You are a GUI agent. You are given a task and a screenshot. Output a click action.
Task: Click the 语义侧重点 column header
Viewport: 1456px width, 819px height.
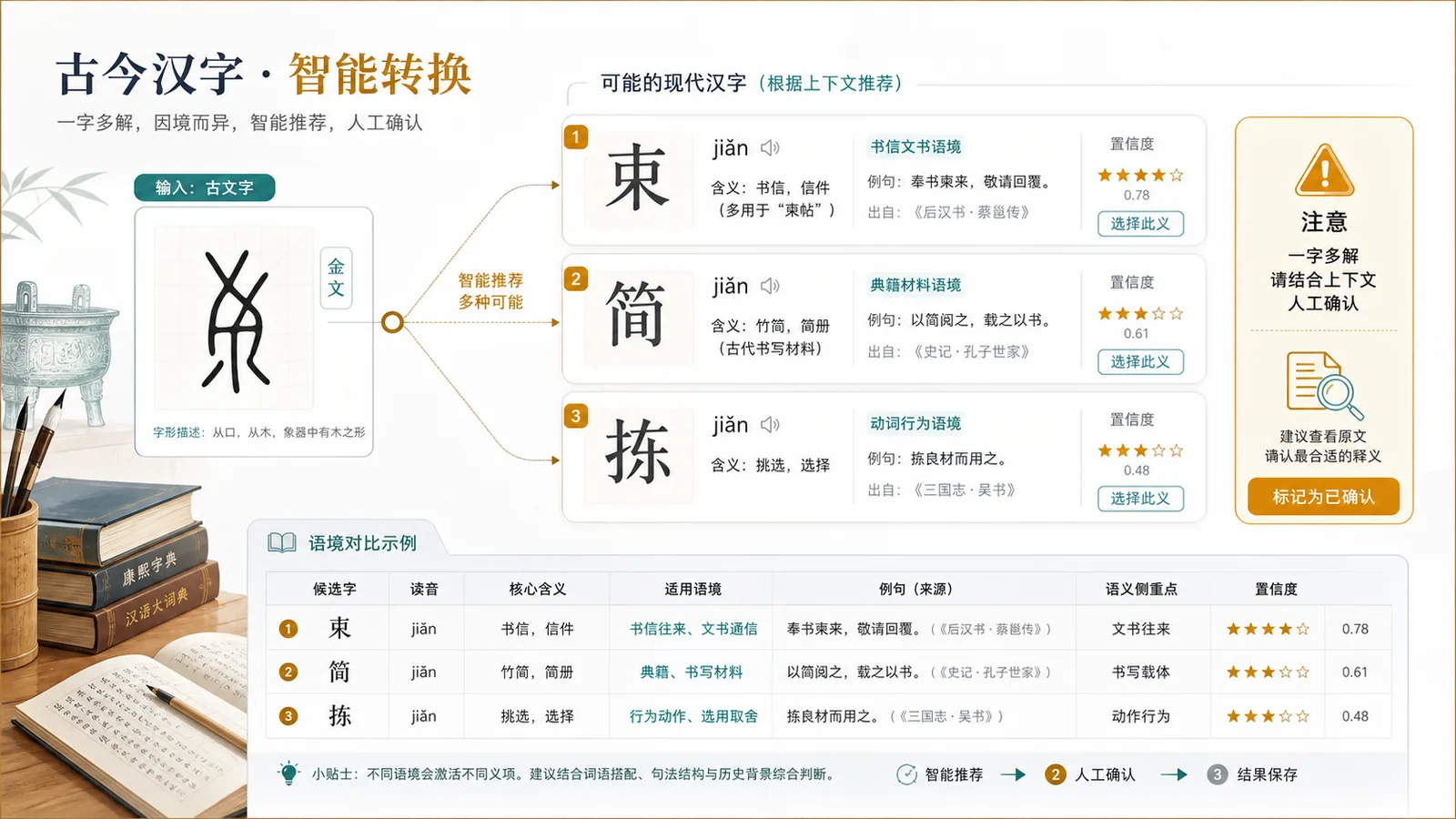click(1141, 589)
